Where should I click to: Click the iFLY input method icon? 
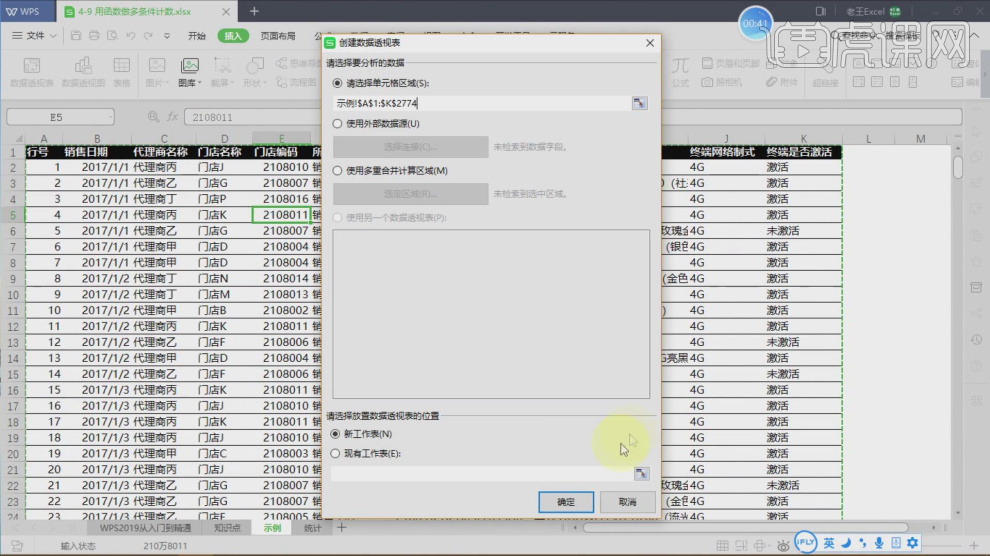(805, 543)
